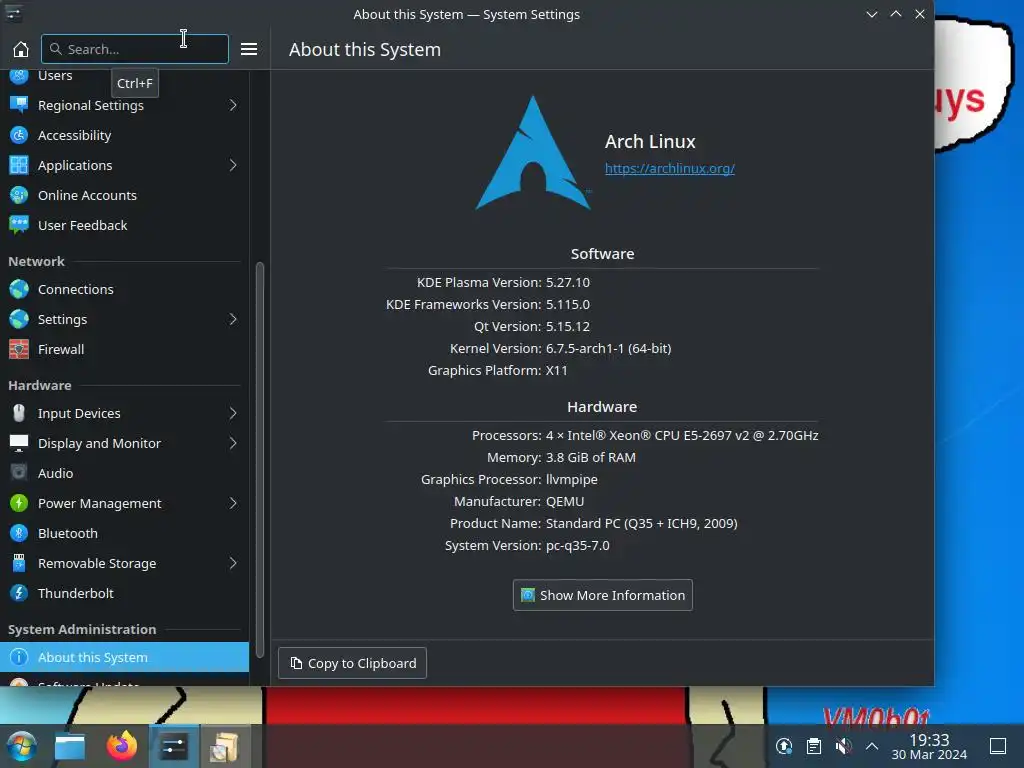
Task: Select Accessibility in the sidebar
Action: (124, 135)
